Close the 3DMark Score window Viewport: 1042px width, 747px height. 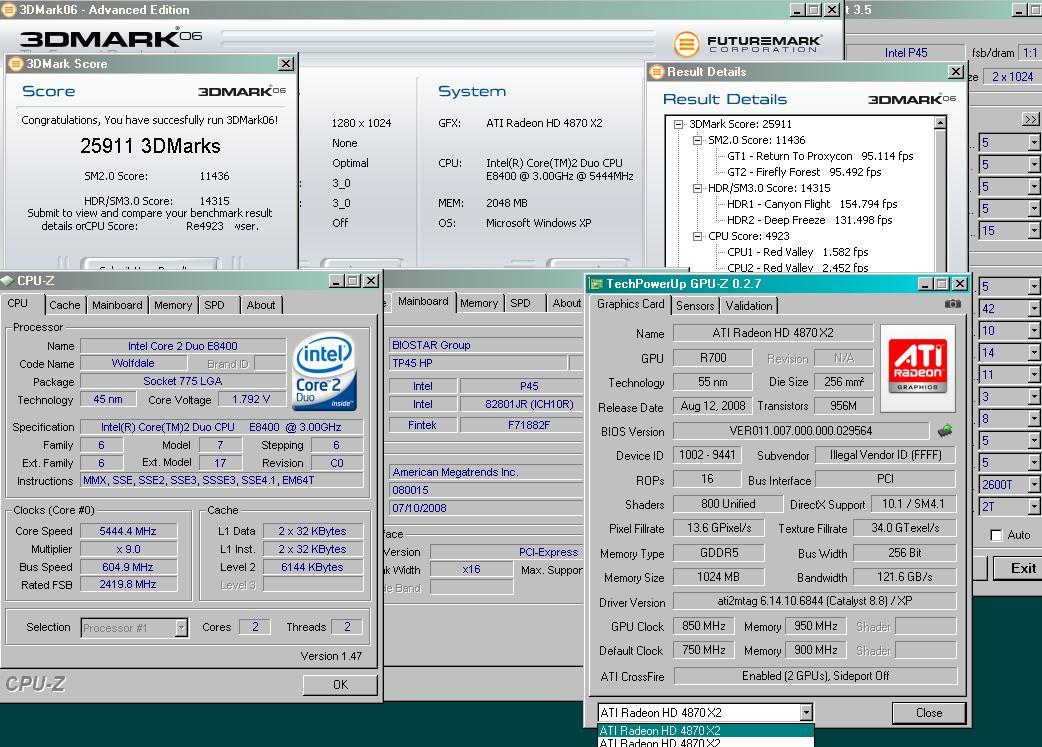[286, 64]
